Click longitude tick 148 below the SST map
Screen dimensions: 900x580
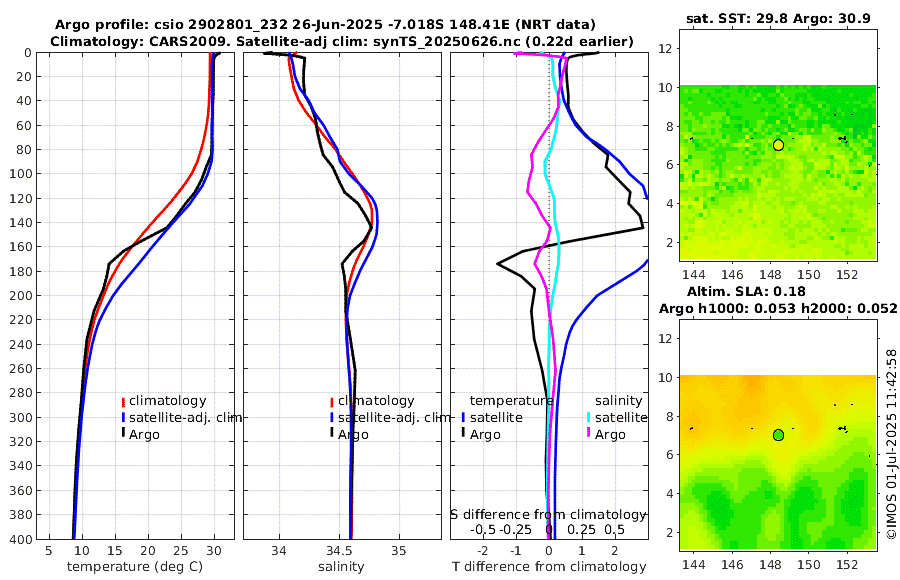[770, 274]
